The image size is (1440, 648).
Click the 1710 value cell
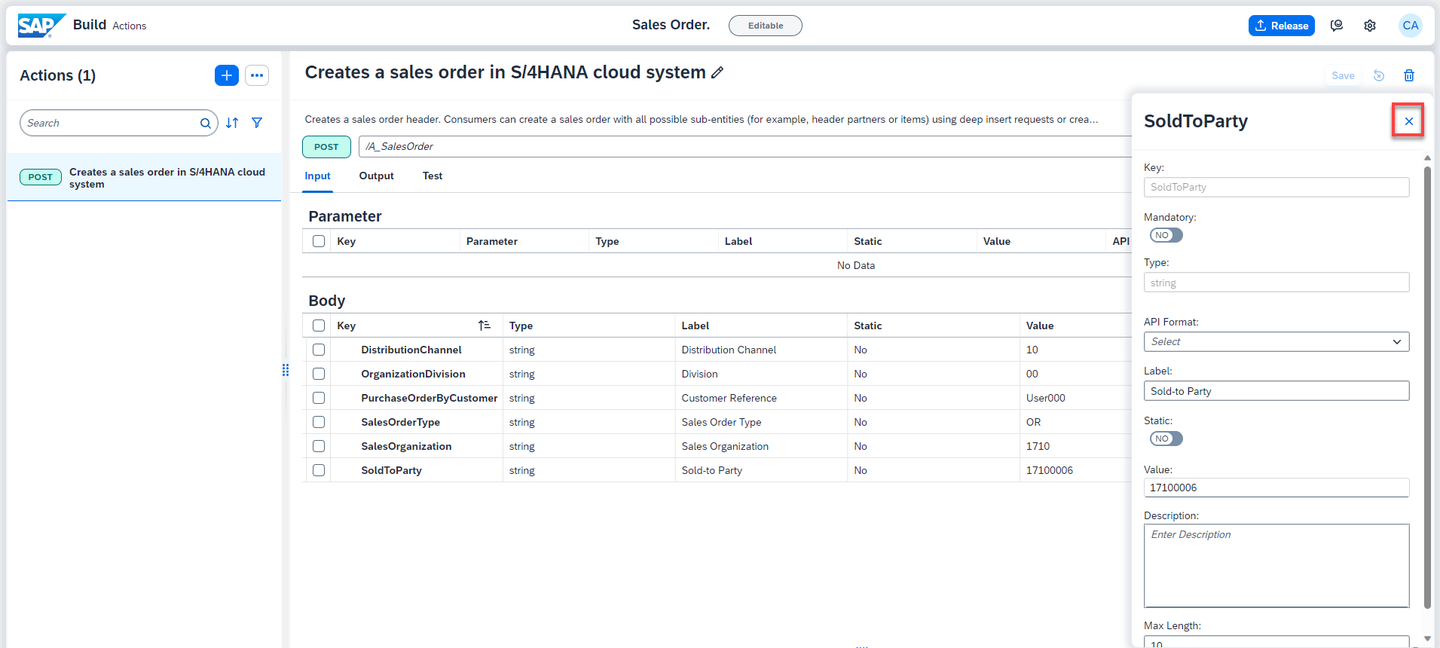point(1038,446)
